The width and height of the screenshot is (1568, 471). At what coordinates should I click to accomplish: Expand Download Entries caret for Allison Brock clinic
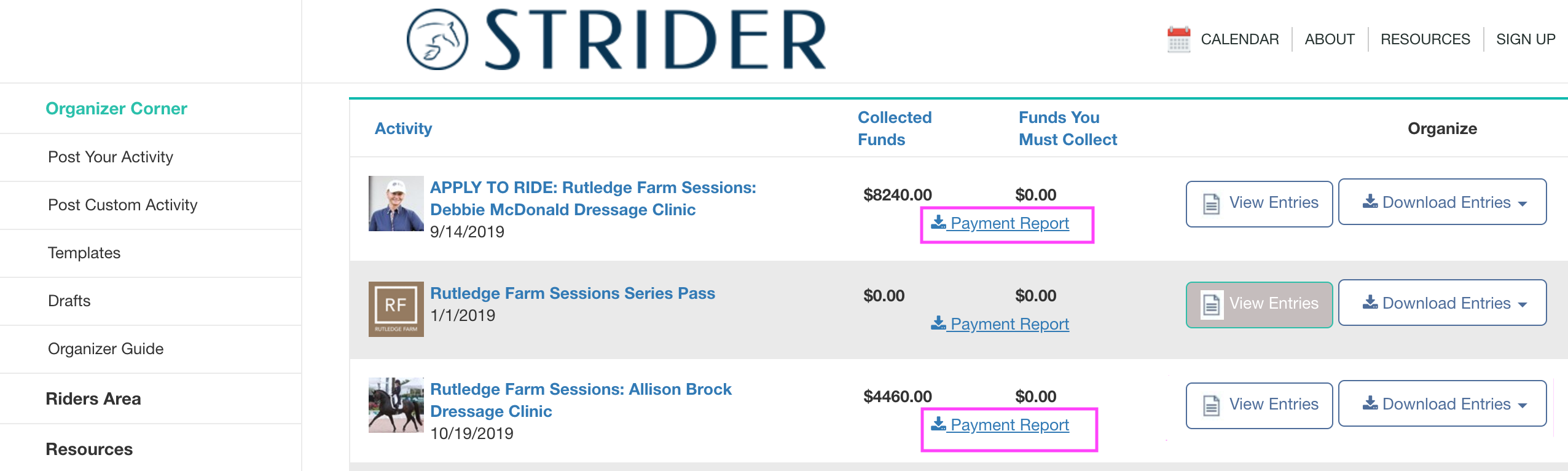[1523, 405]
